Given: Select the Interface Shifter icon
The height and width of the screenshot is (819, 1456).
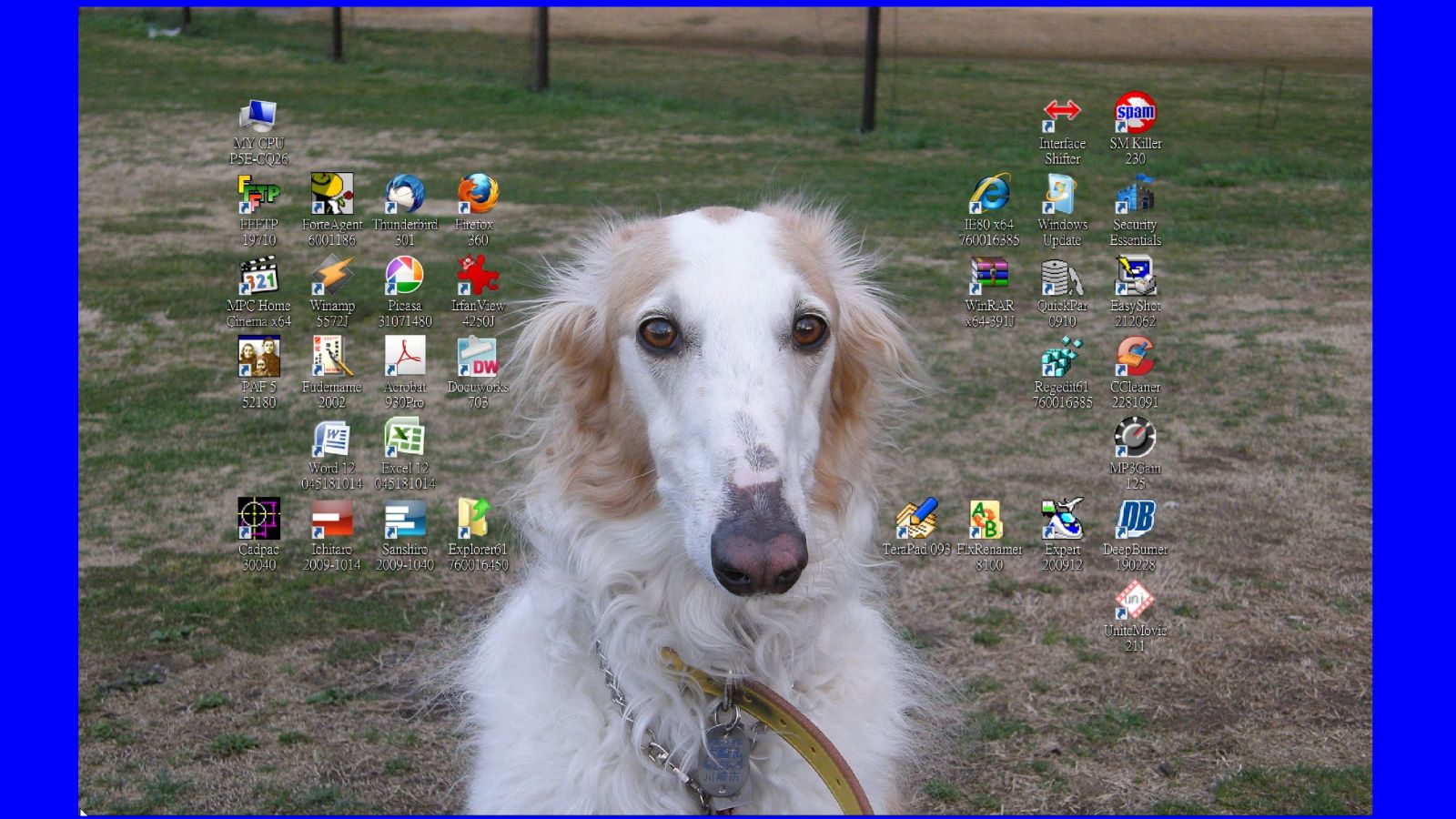Looking at the screenshot, I should [1062, 116].
